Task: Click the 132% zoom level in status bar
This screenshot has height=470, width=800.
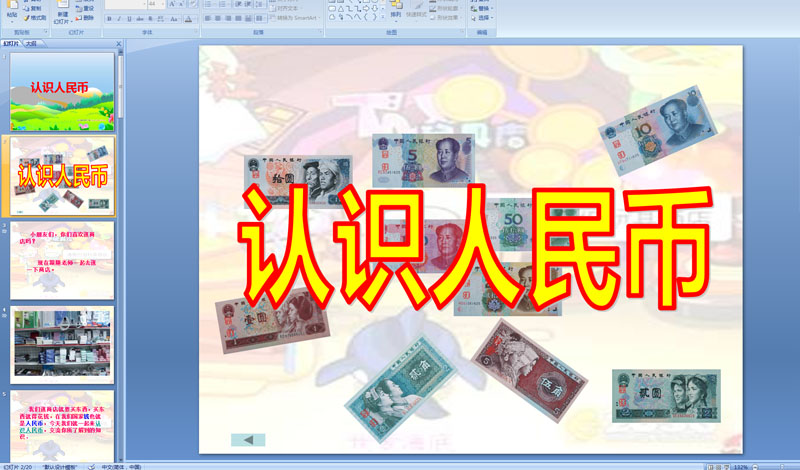Action: [x=741, y=467]
